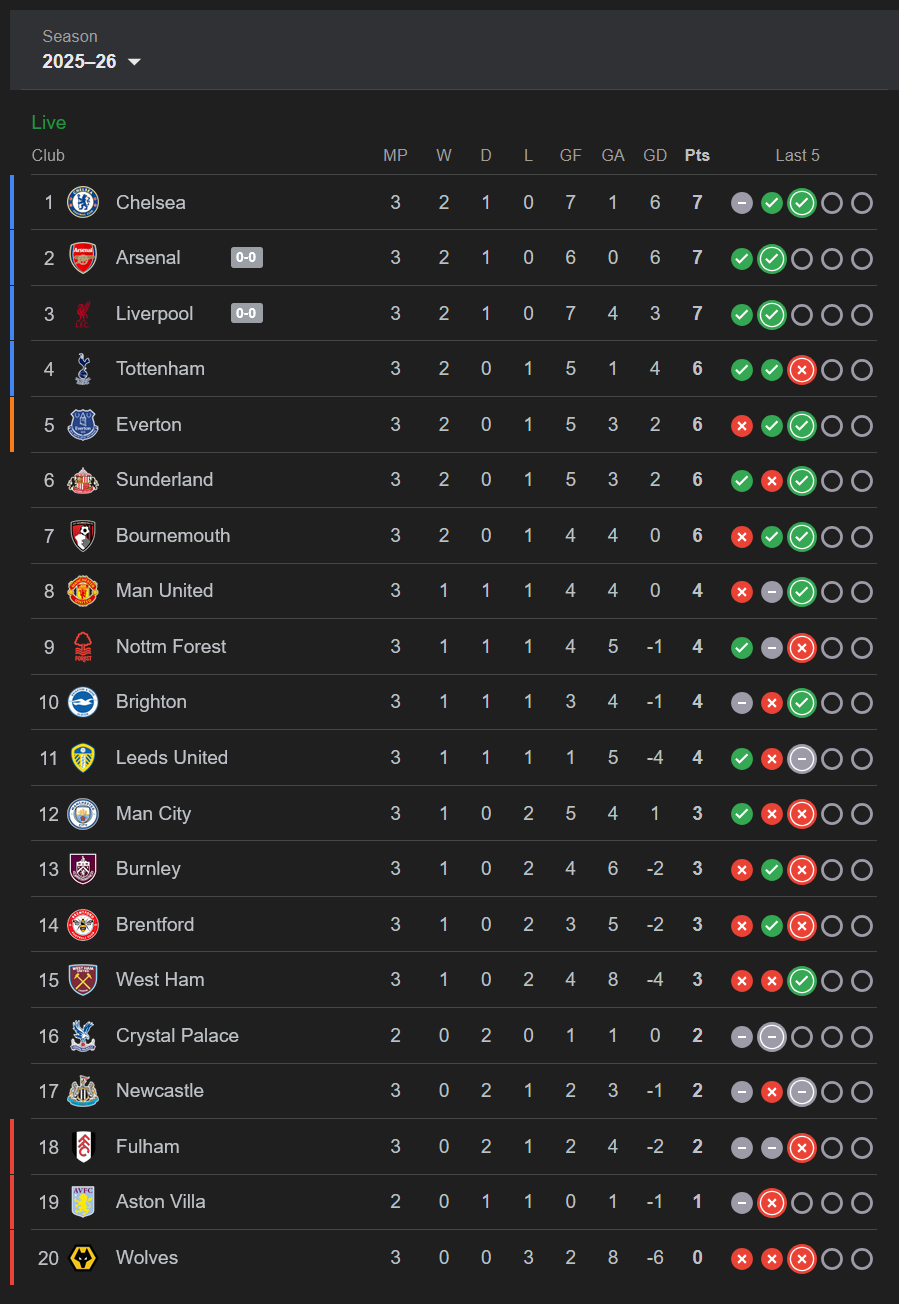Click the Brentford club crest
899x1304 pixels.
point(83,925)
